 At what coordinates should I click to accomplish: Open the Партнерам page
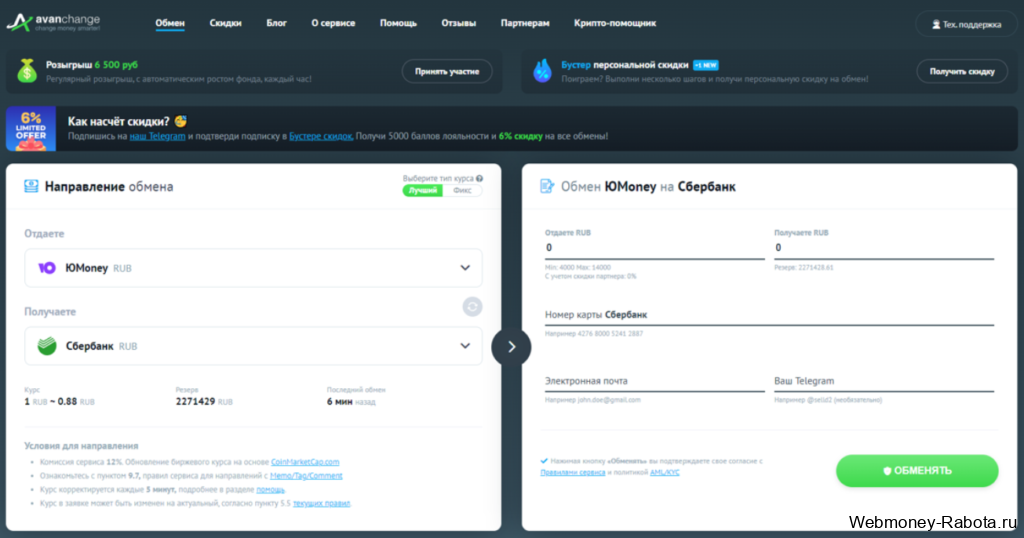pyautogui.click(x=525, y=23)
